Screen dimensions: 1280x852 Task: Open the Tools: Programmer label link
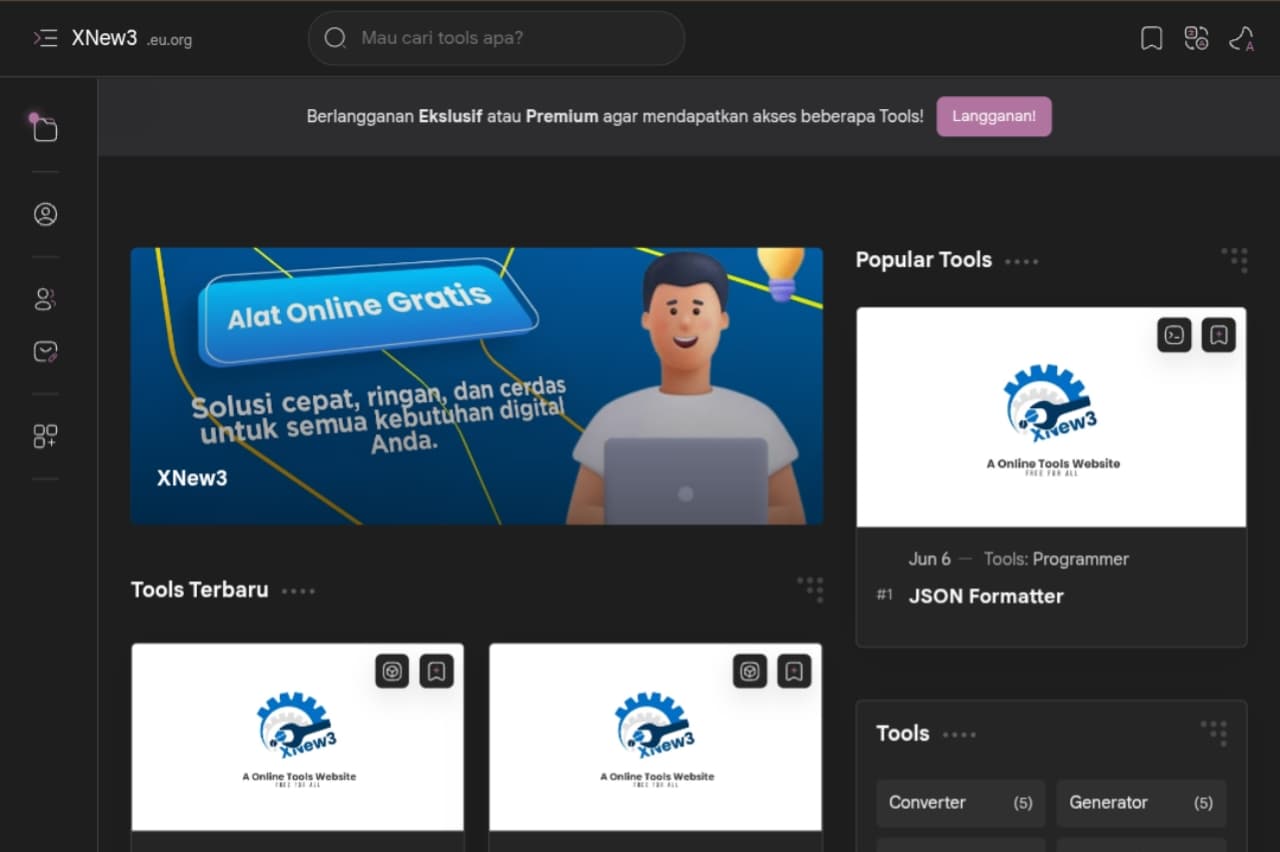click(1056, 559)
